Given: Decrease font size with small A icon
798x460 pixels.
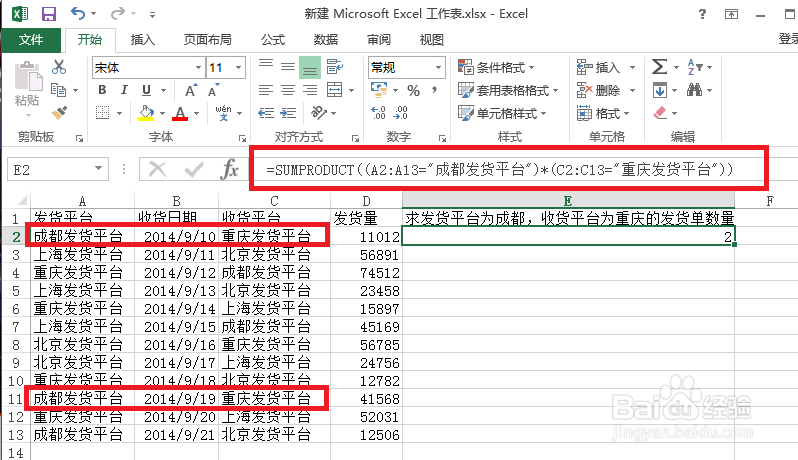Looking at the screenshot, I should pyautogui.click(x=213, y=91).
